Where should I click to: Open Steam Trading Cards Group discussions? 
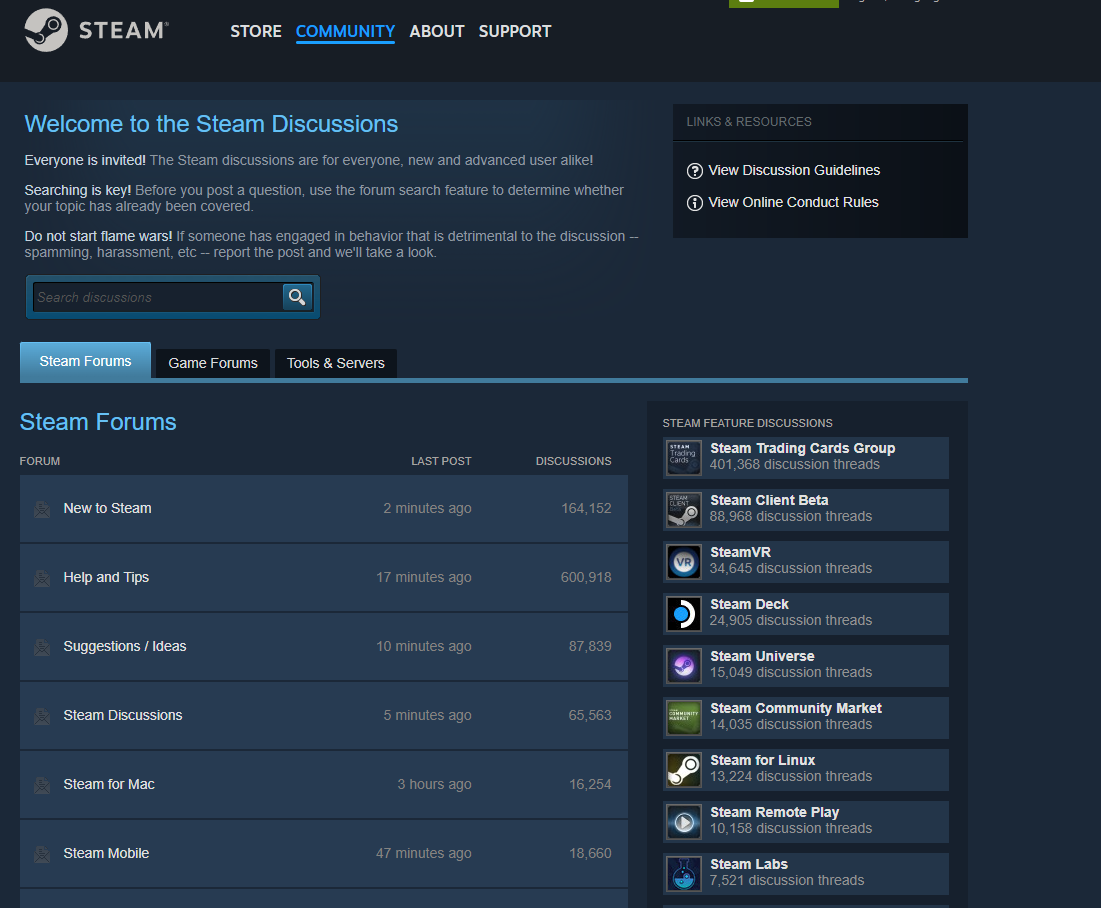tap(803, 448)
